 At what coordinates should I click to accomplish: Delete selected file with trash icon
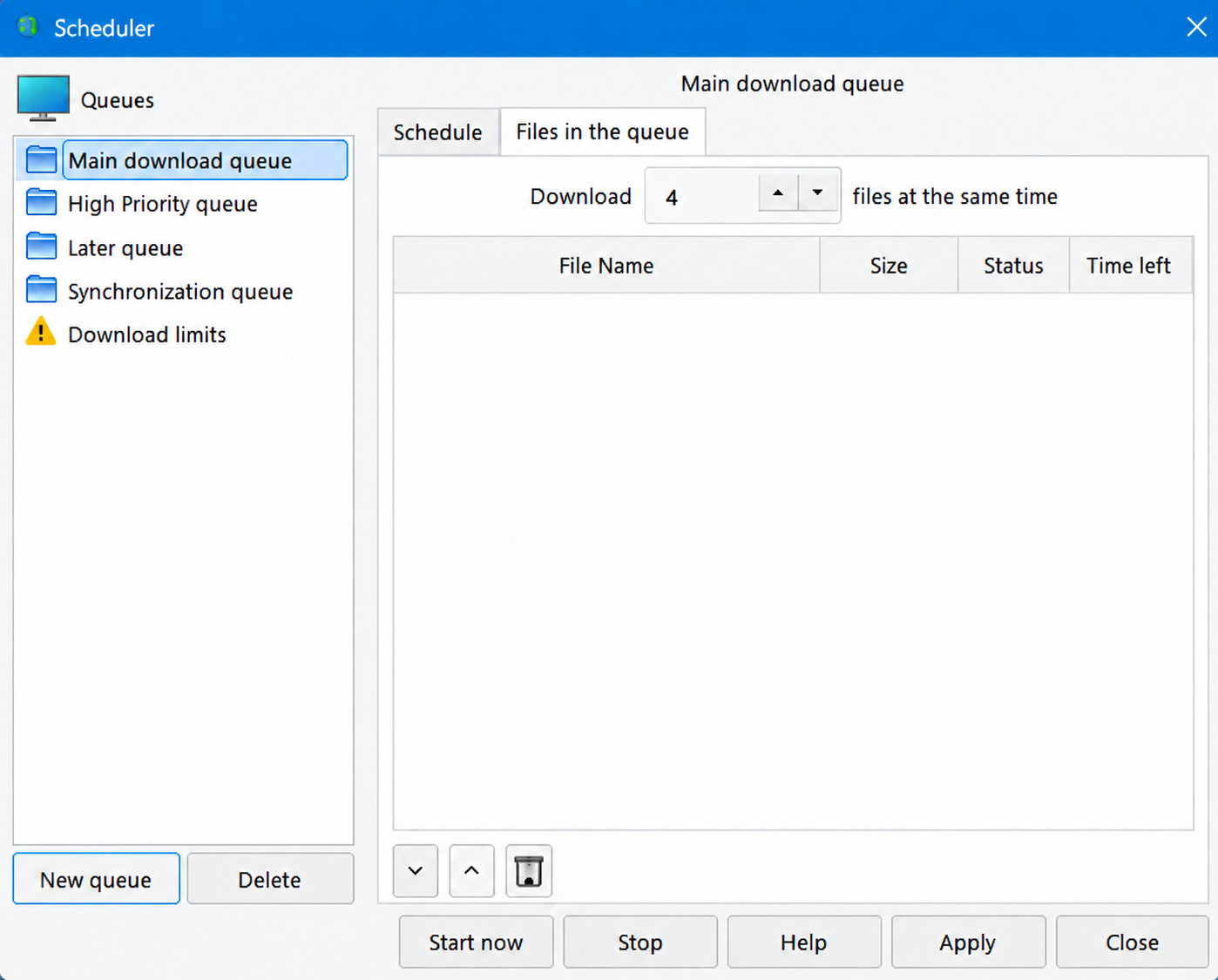[x=529, y=871]
